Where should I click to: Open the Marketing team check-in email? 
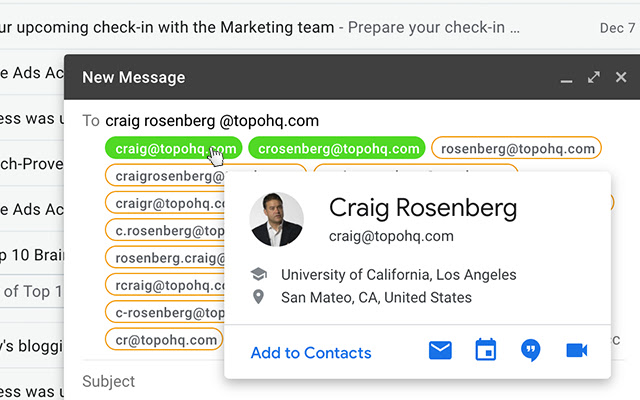(x=300, y=28)
